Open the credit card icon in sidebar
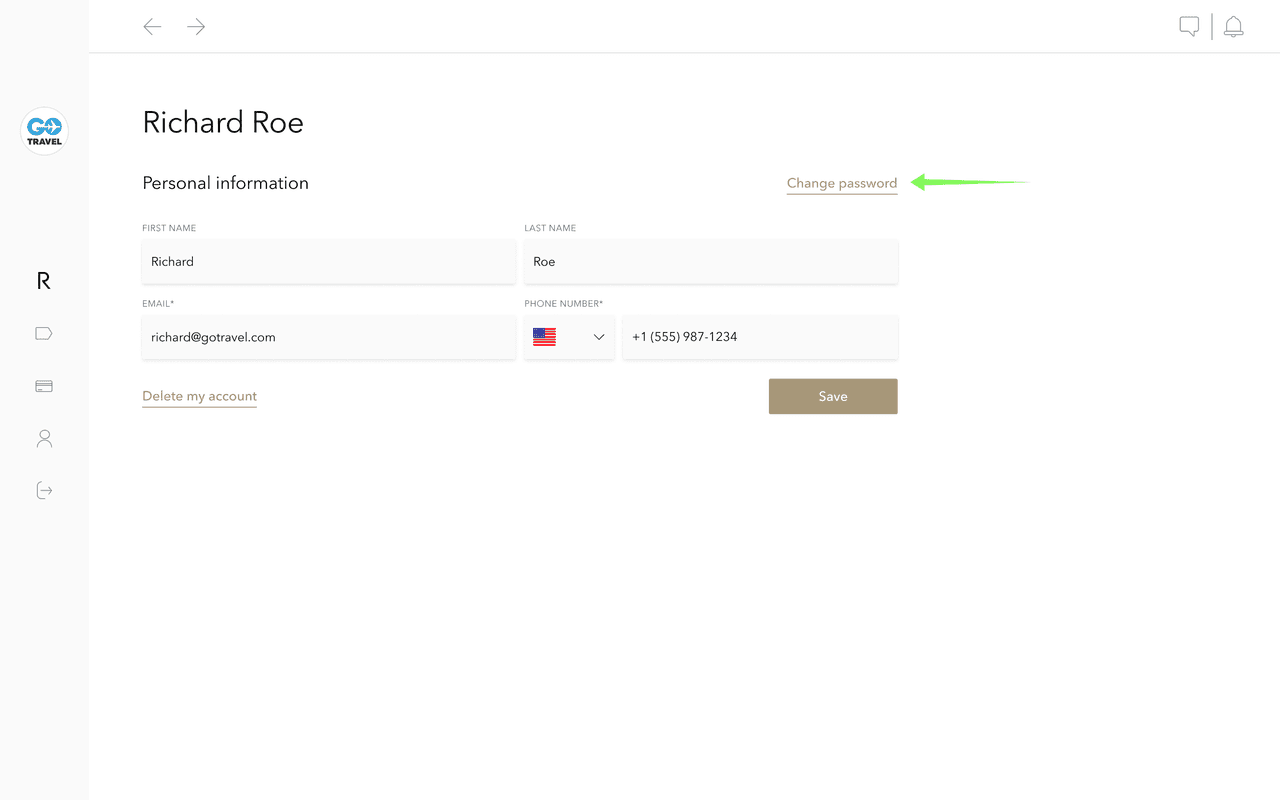Viewport: 1280px width, 800px height. pos(44,386)
